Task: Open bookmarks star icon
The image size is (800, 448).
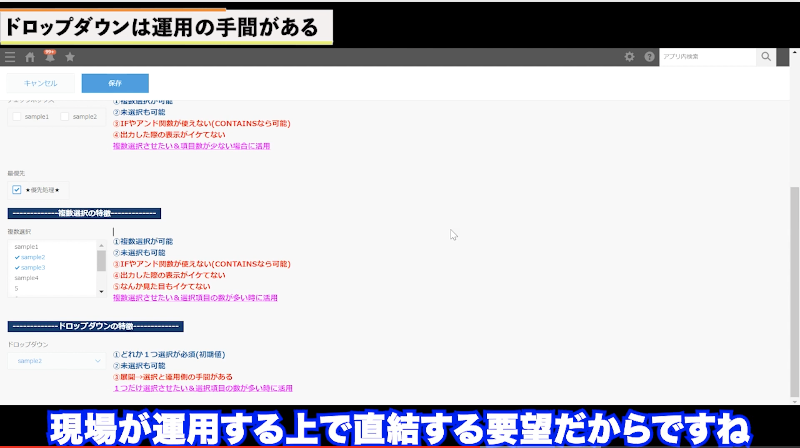Action: tap(70, 57)
